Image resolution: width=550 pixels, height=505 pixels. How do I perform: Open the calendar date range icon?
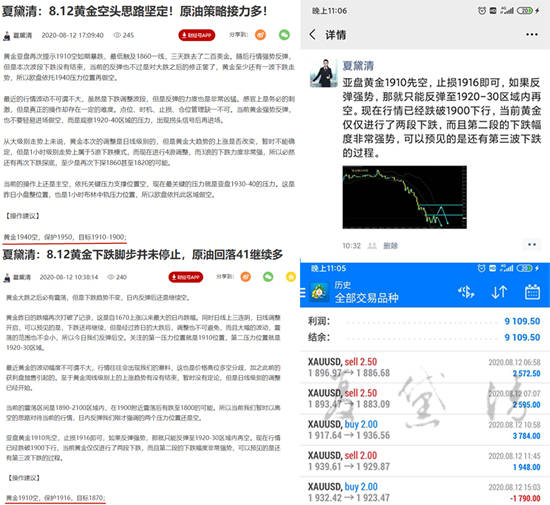pos(532,292)
